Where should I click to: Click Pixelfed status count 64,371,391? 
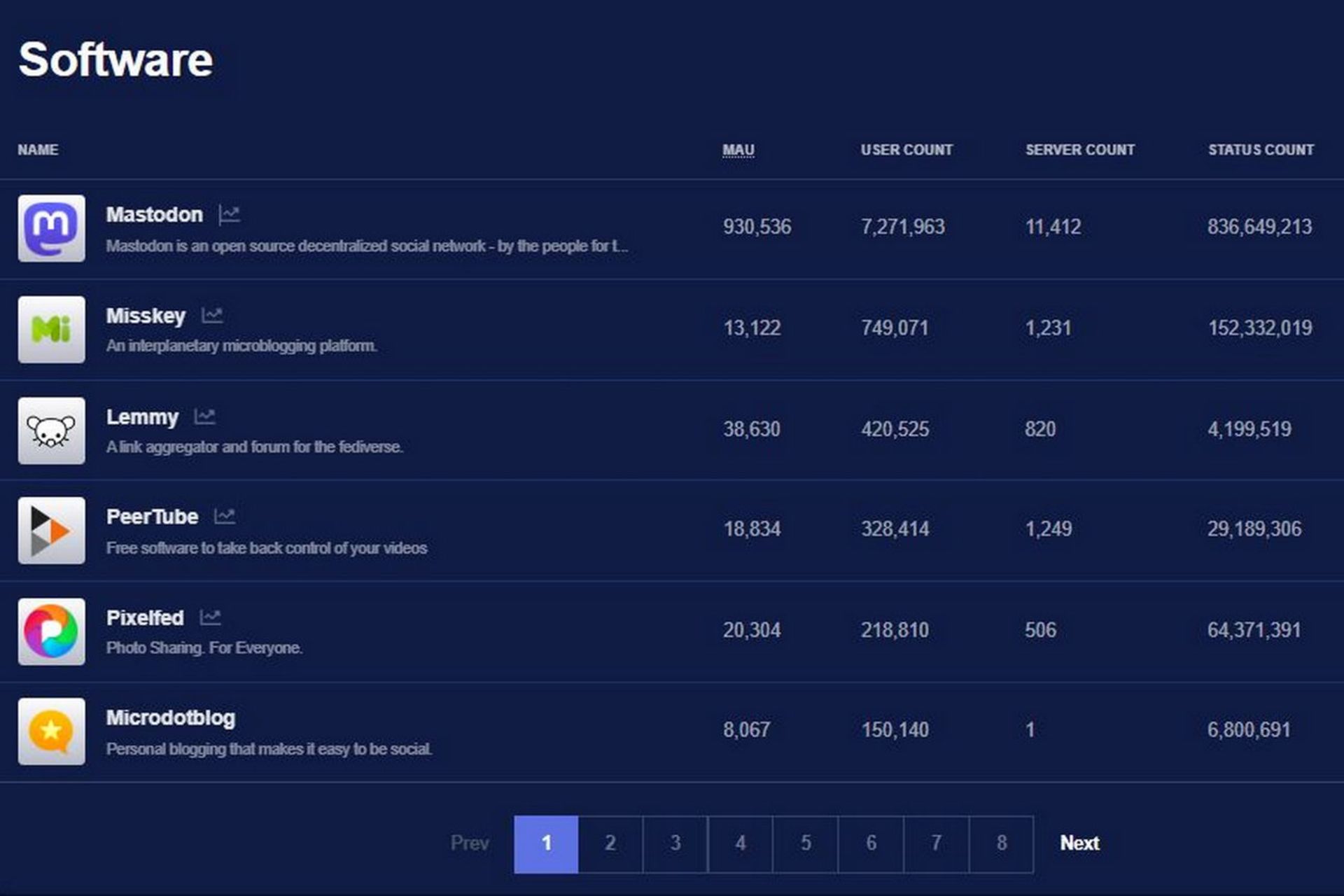[1254, 630]
